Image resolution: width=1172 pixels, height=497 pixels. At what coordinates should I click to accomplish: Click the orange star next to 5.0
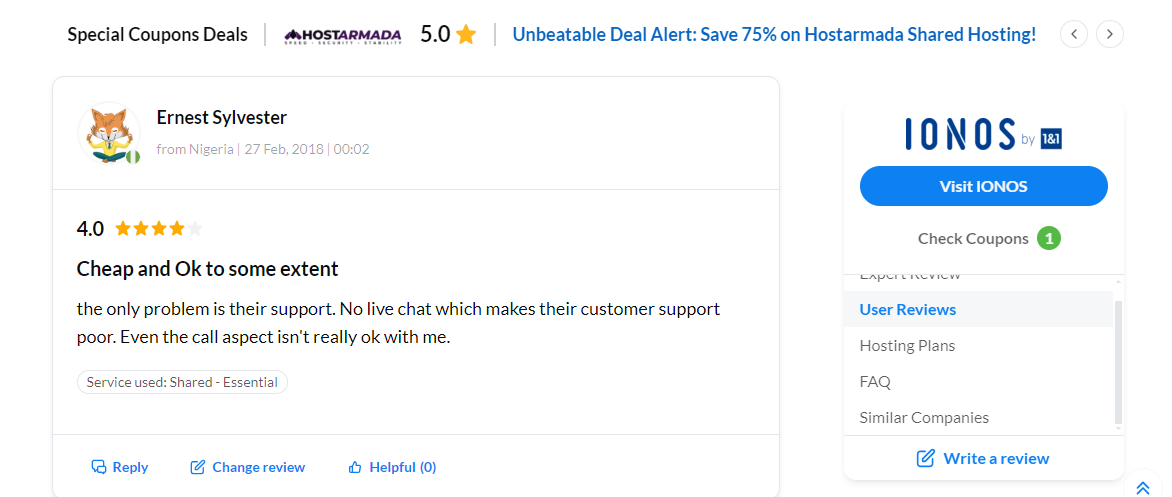pyautogui.click(x=466, y=35)
